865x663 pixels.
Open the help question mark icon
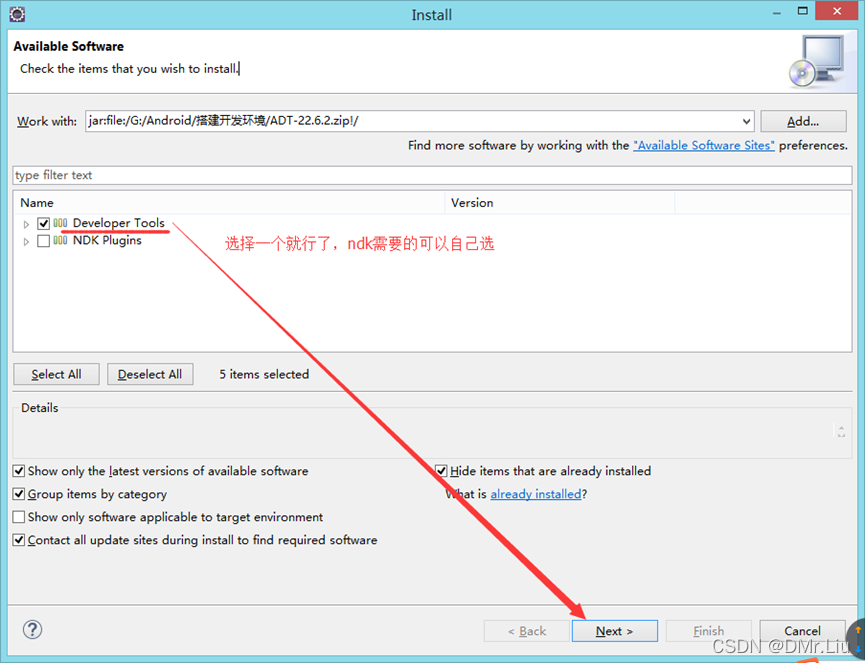point(33,629)
